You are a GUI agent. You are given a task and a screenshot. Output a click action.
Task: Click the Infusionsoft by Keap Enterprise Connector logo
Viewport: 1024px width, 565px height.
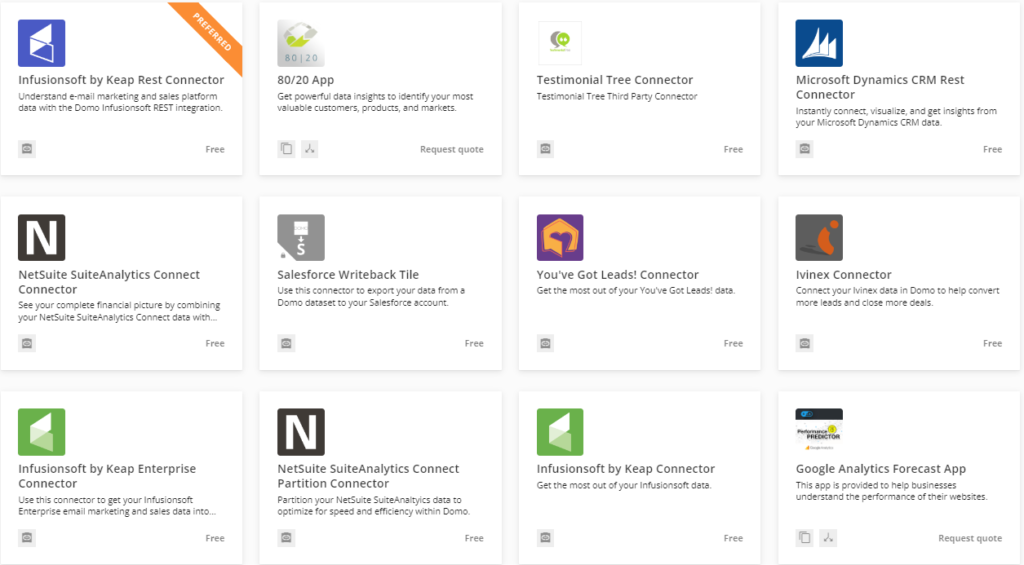tap(42, 432)
